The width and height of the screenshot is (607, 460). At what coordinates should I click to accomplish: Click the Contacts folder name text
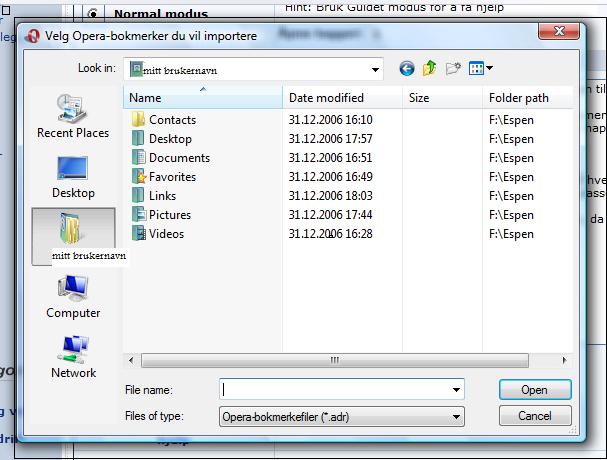(173, 120)
